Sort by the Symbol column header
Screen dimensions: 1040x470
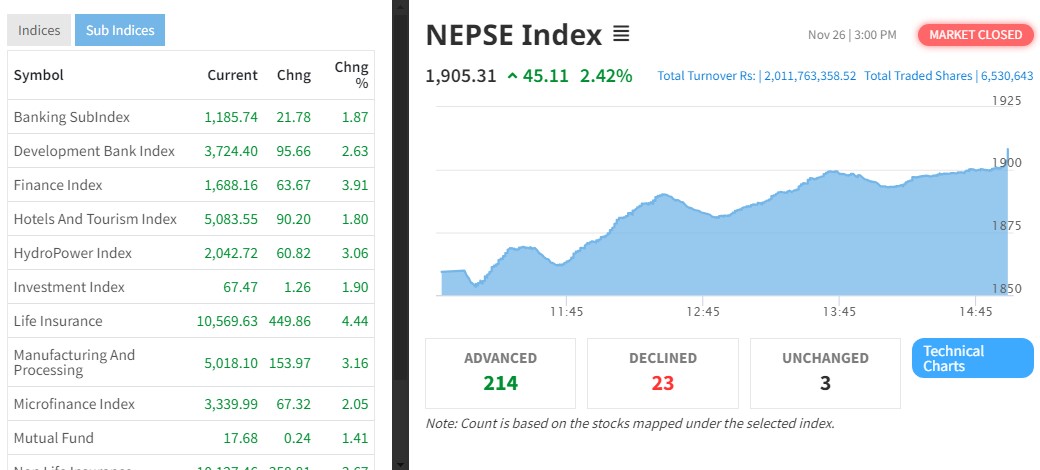pyautogui.click(x=39, y=75)
